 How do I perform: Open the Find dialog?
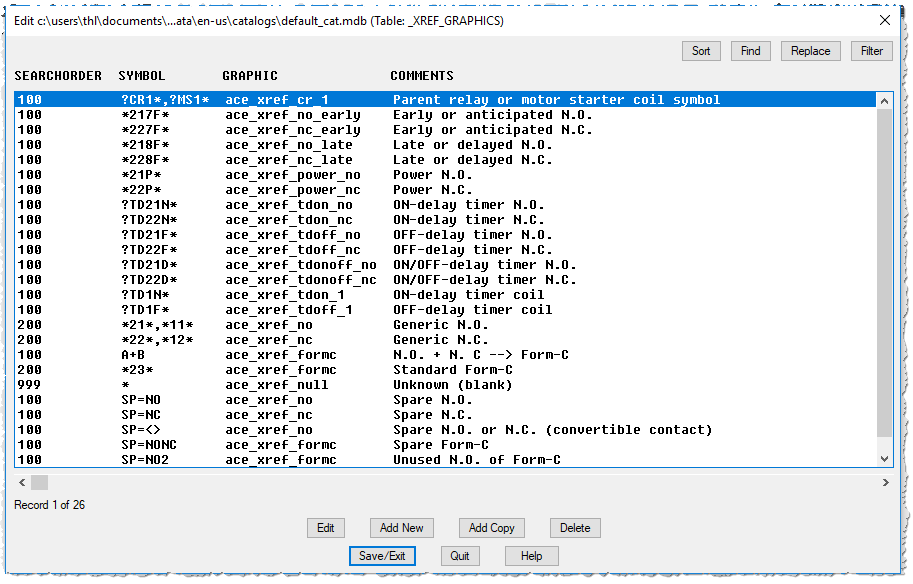coord(751,51)
